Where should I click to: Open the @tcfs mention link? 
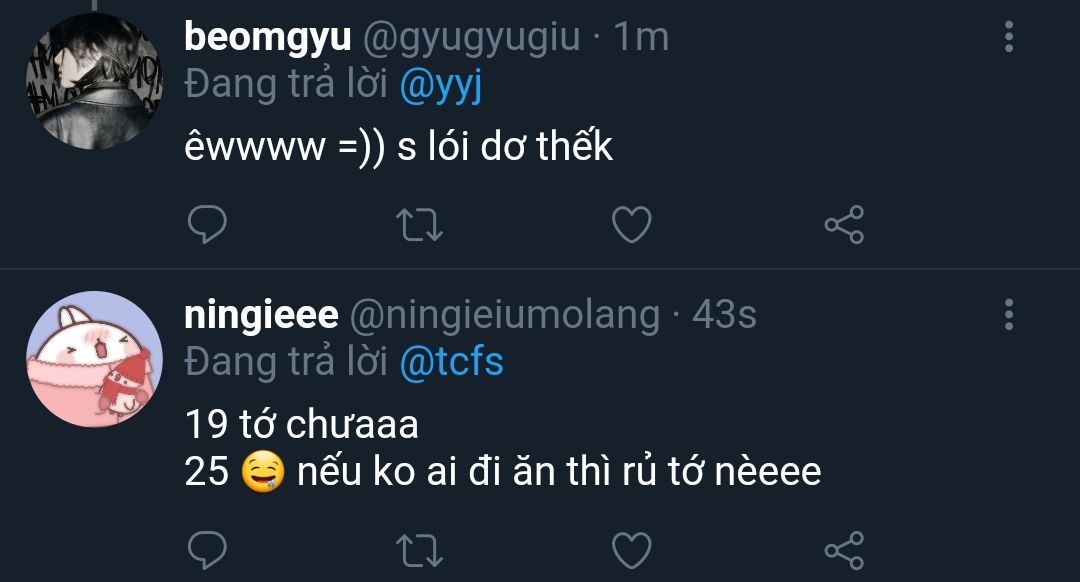coord(451,362)
